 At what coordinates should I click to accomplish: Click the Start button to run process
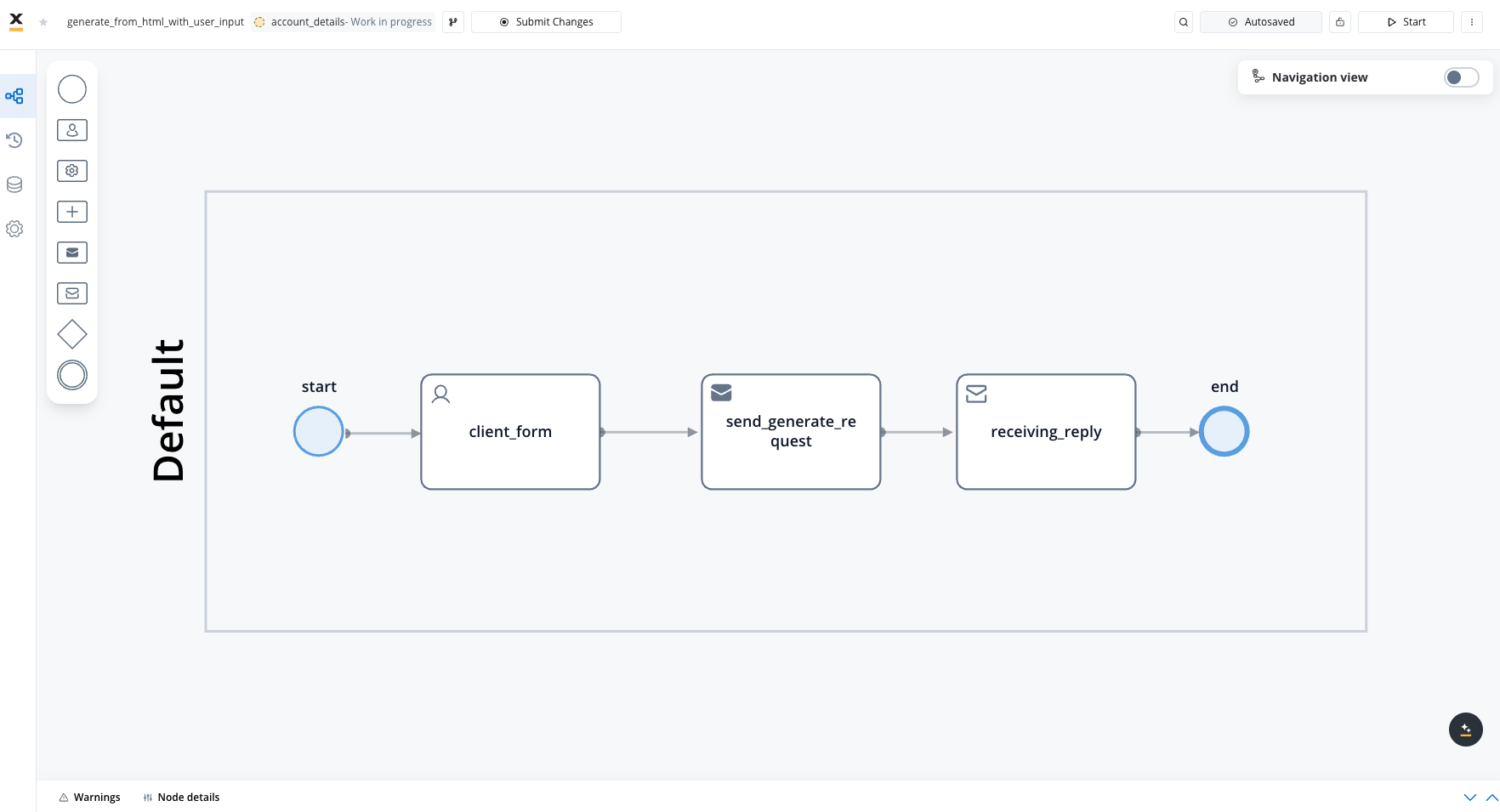(1406, 22)
